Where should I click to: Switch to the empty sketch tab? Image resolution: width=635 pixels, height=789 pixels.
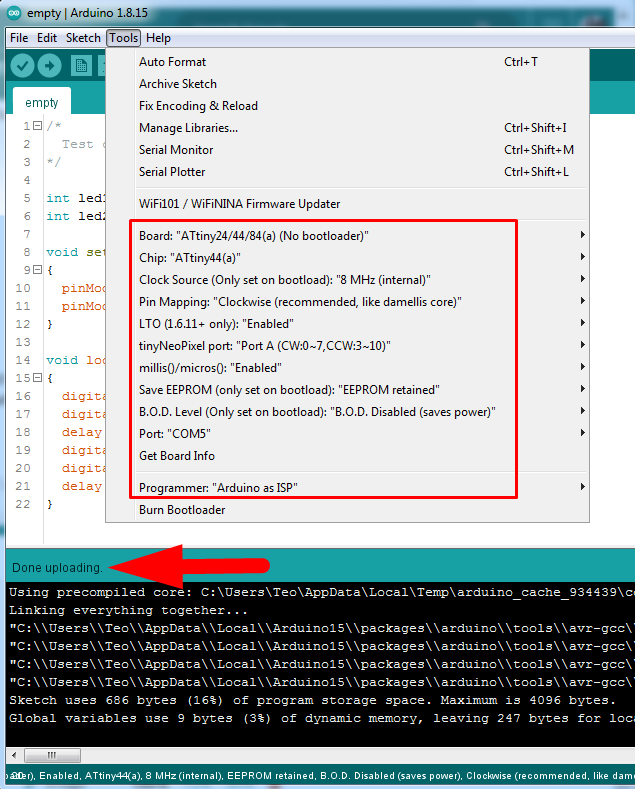click(42, 103)
